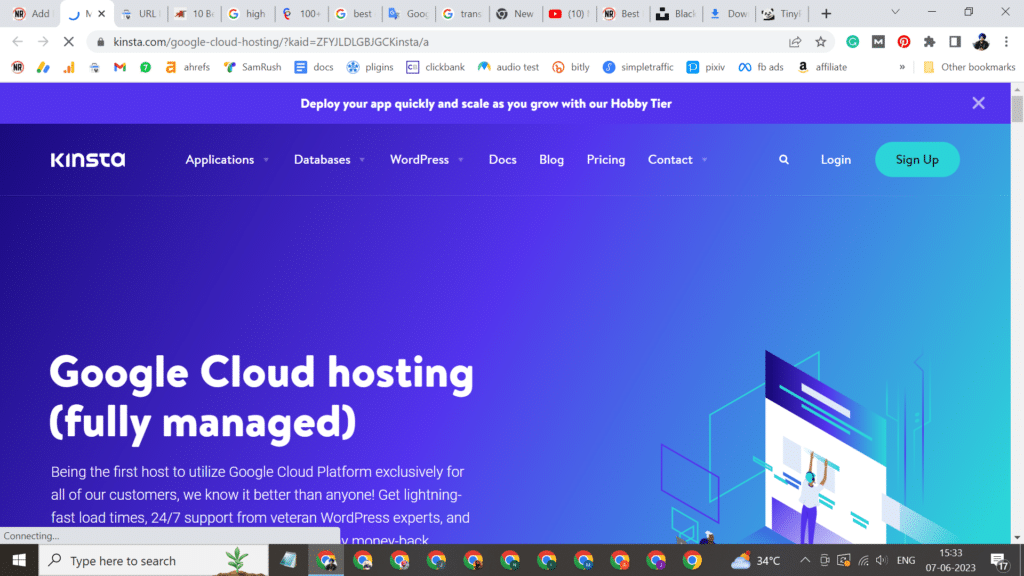Click the Sign Up button
This screenshot has width=1024, height=576.
click(x=917, y=160)
